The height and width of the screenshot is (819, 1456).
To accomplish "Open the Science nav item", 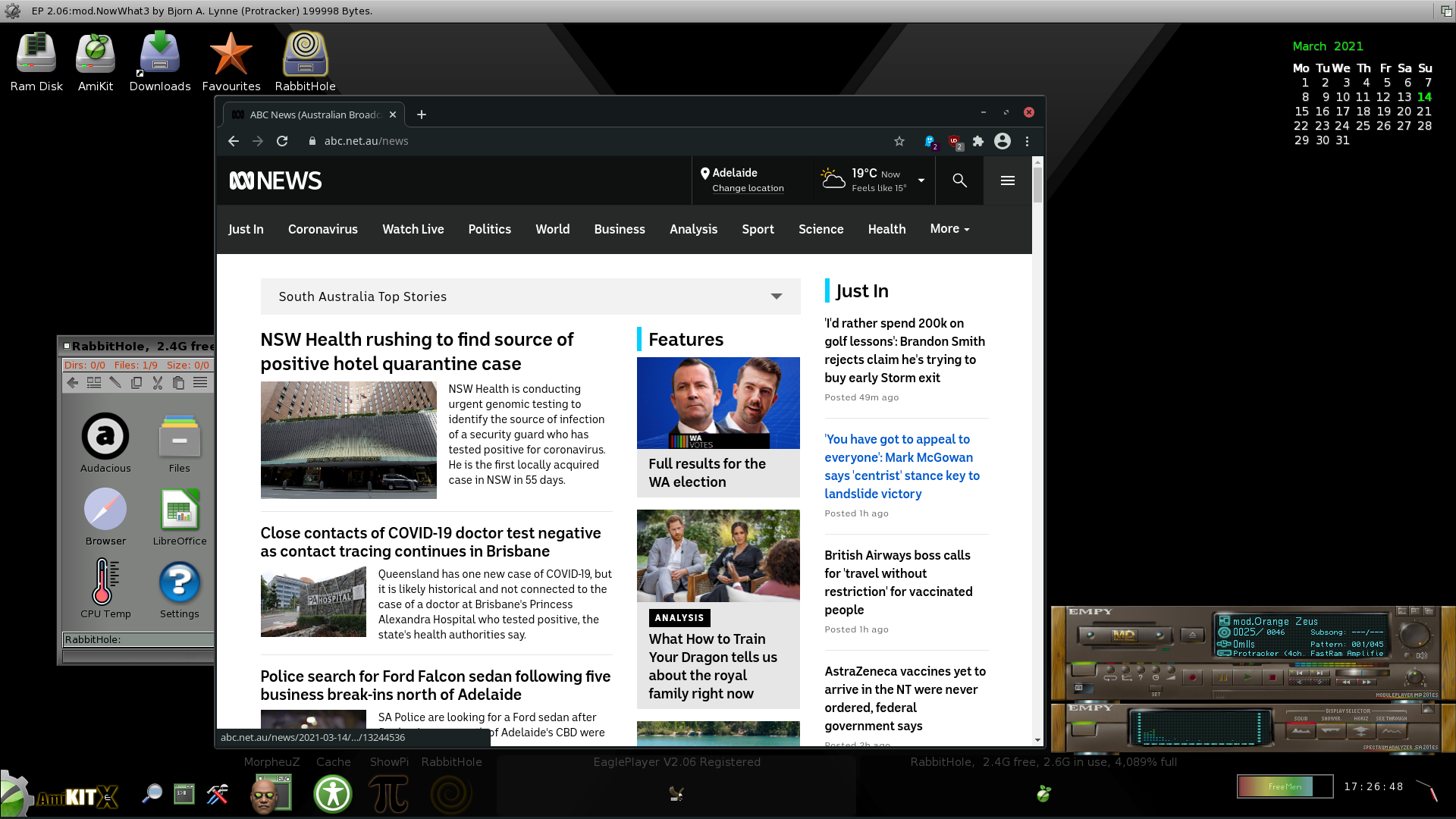I will pos(821,229).
